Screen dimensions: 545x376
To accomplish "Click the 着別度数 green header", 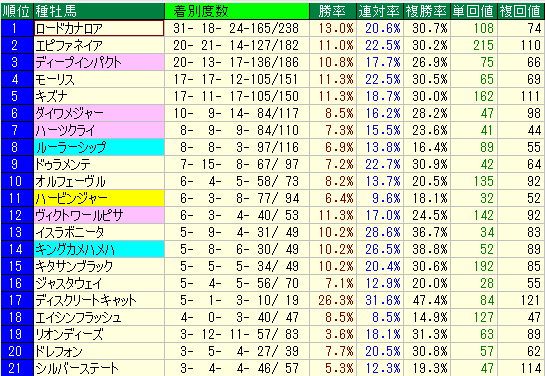I will pos(237,11).
